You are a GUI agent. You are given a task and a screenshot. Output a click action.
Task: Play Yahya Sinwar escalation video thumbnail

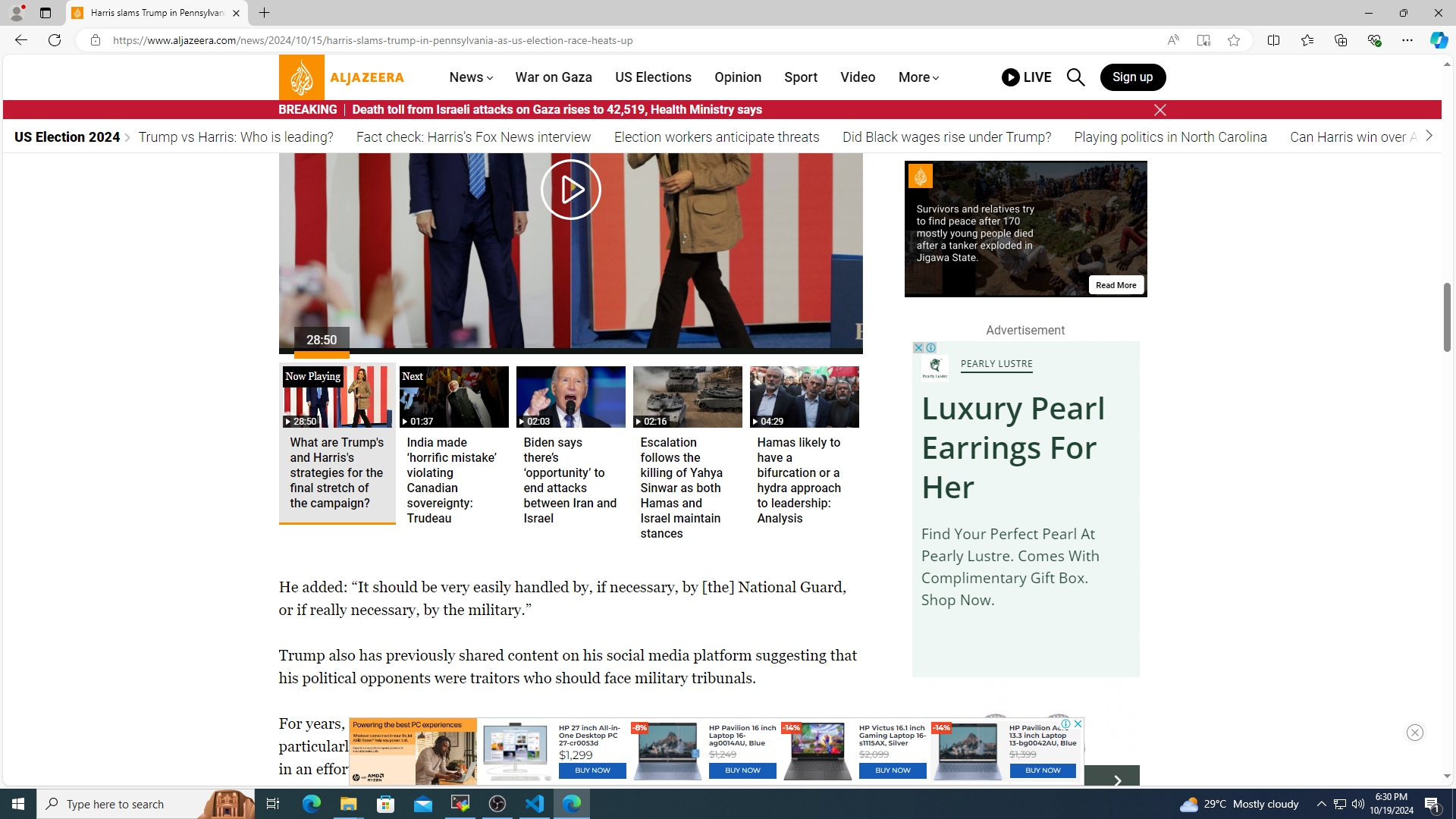(687, 455)
